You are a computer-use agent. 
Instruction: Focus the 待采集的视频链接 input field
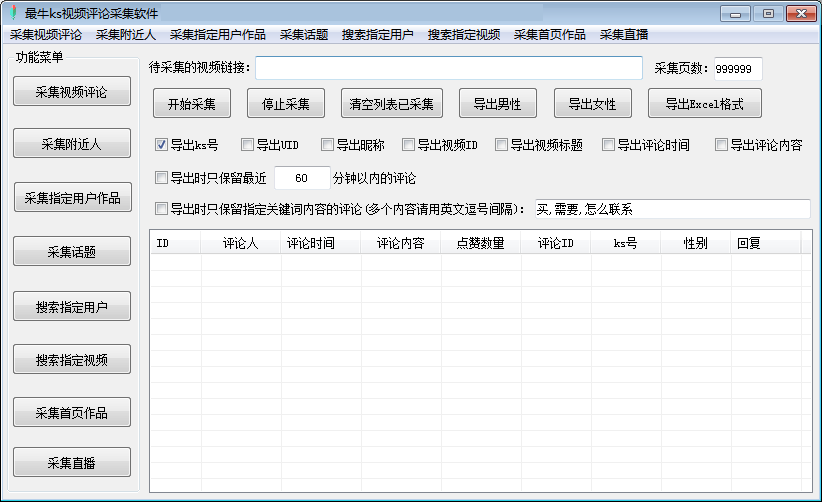(449, 68)
